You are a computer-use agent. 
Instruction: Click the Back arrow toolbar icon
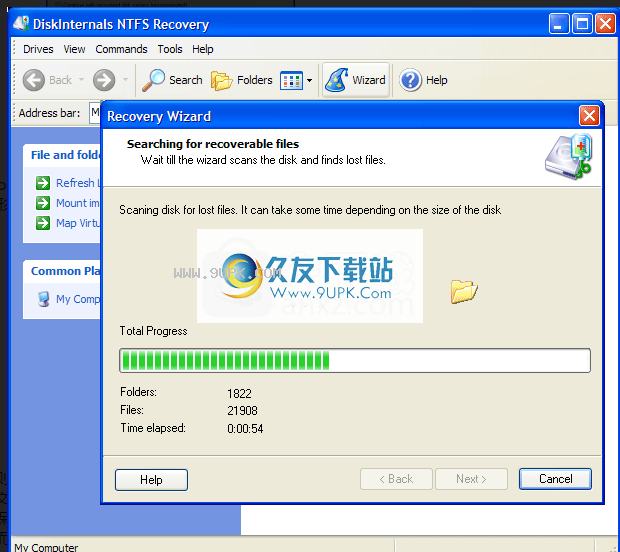pyautogui.click(x=34, y=80)
